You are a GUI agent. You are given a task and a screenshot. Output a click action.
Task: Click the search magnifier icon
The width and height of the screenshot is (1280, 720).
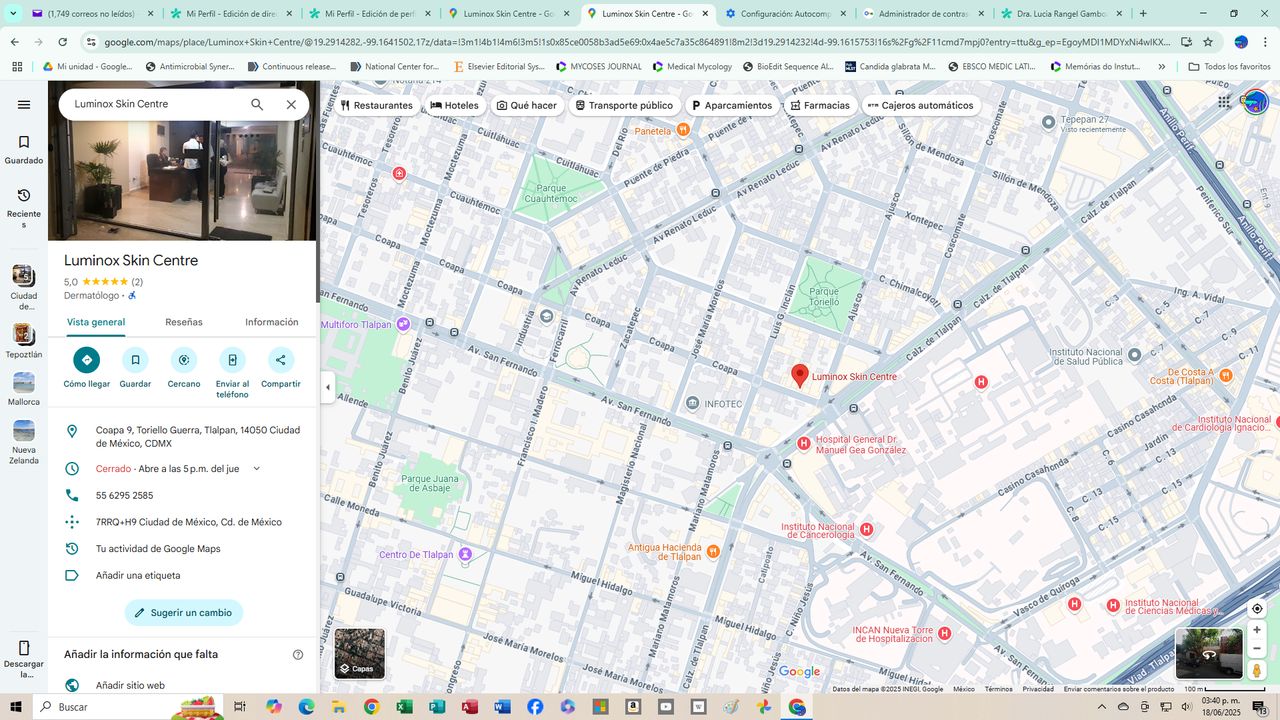click(257, 104)
